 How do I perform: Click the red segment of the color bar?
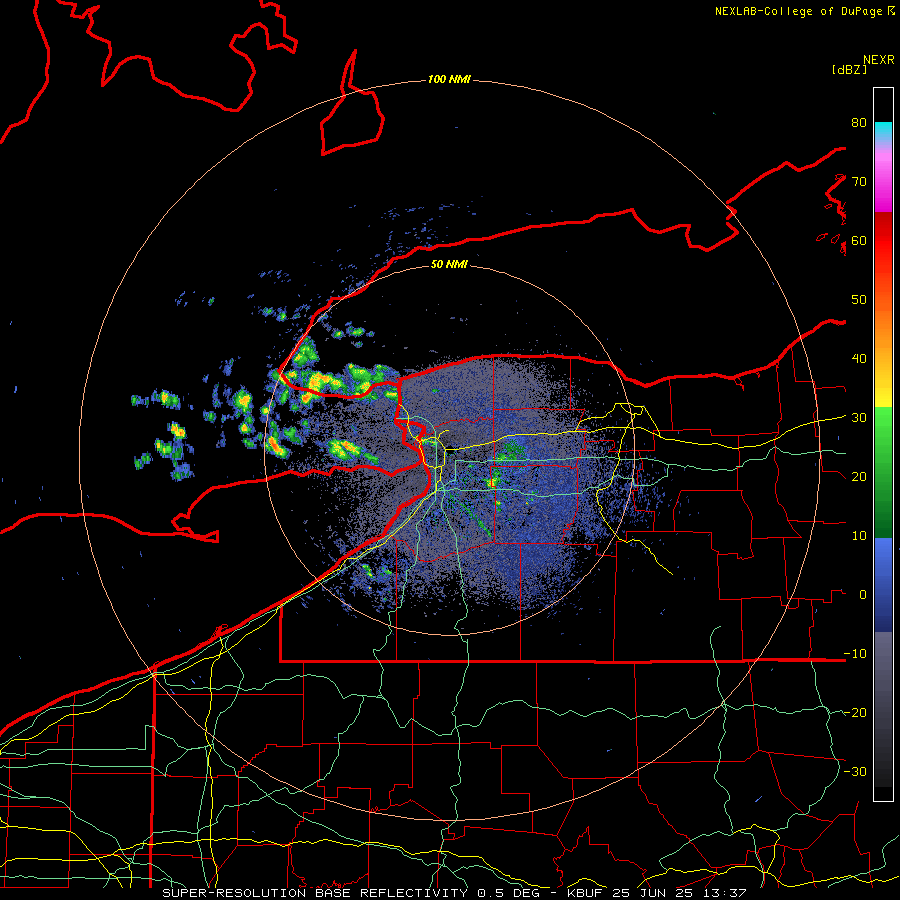click(x=883, y=241)
